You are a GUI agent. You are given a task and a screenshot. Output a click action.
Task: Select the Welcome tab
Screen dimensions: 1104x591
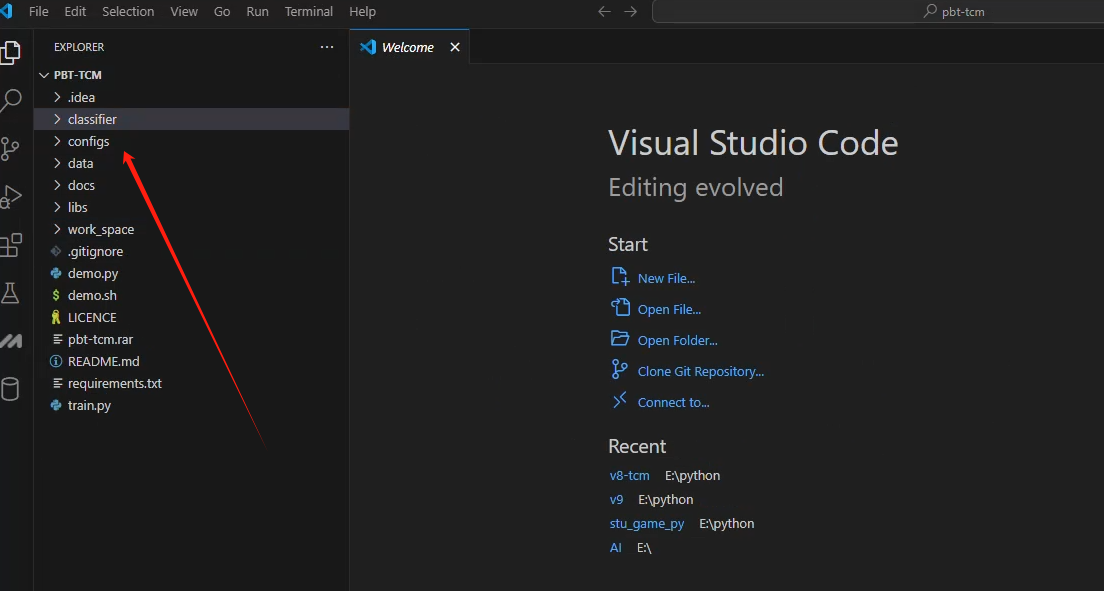coord(409,46)
